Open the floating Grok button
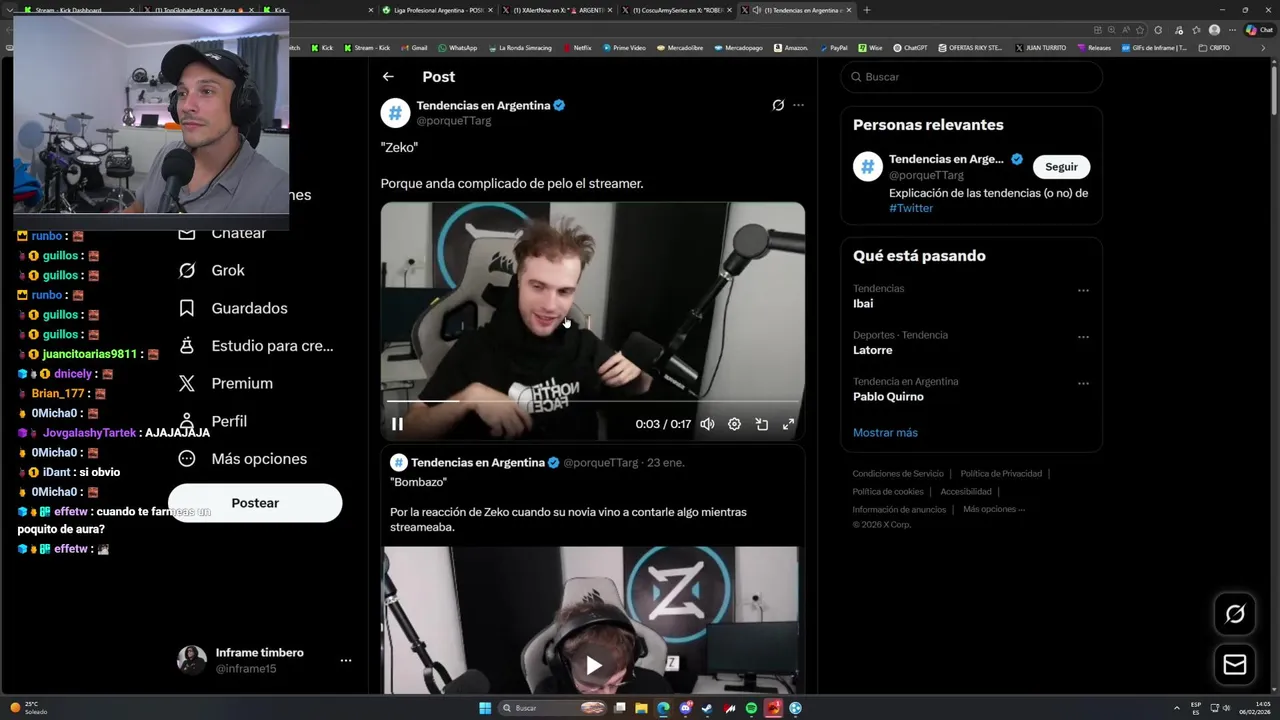The height and width of the screenshot is (720, 1280). coord(1235,614)
